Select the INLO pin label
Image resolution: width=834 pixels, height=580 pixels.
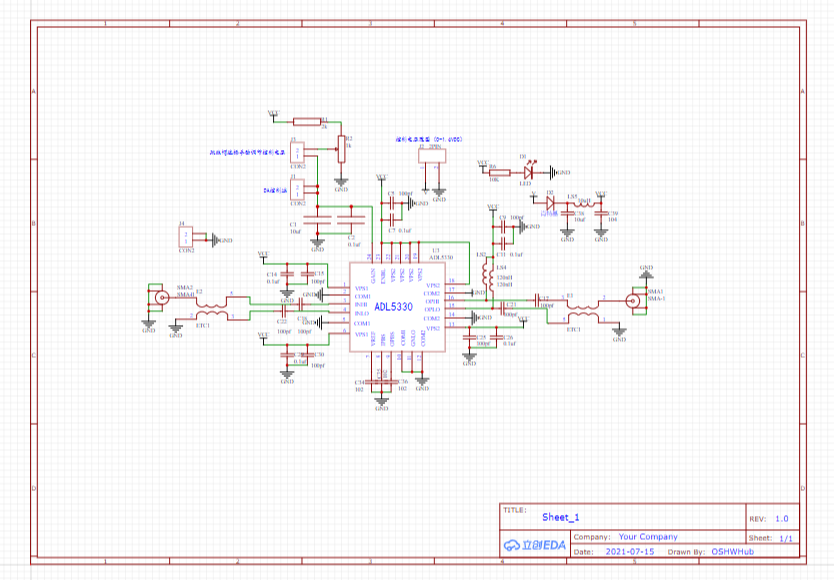click(362, 313)
